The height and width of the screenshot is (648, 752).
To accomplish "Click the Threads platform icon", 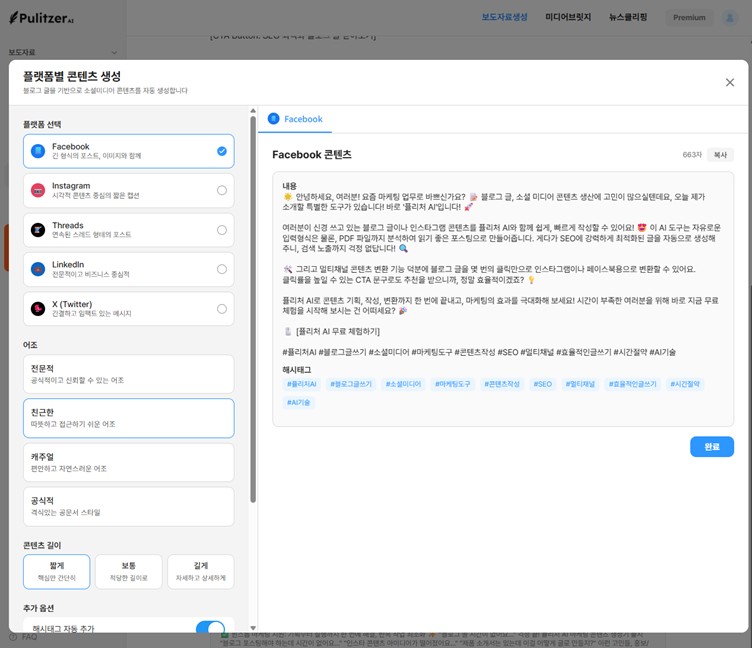I will click(x=38, y=230).
